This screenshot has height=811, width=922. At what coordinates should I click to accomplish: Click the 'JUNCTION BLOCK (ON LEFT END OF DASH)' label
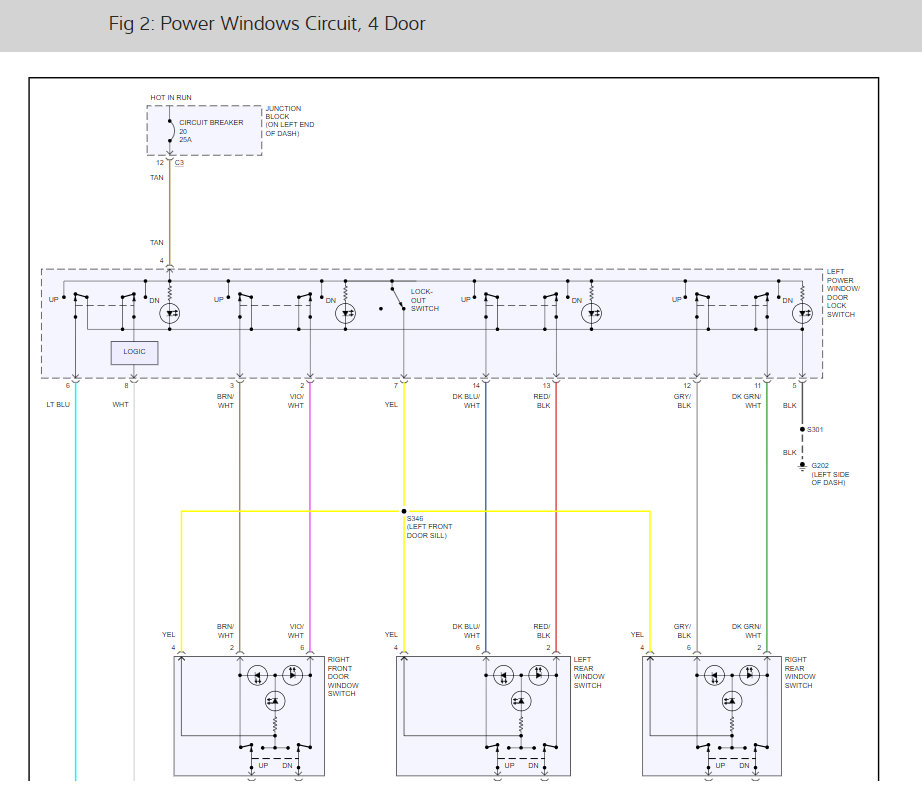289,121
